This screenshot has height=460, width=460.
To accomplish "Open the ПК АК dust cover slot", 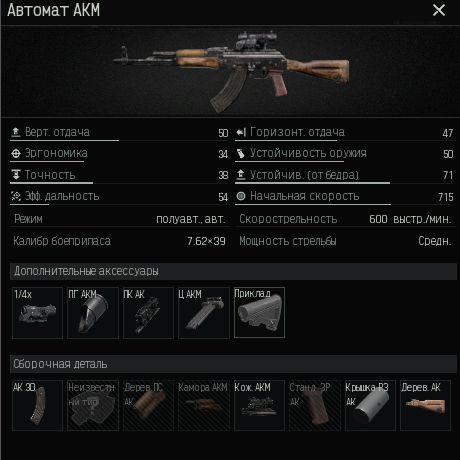I will click(x=148, y=313).
